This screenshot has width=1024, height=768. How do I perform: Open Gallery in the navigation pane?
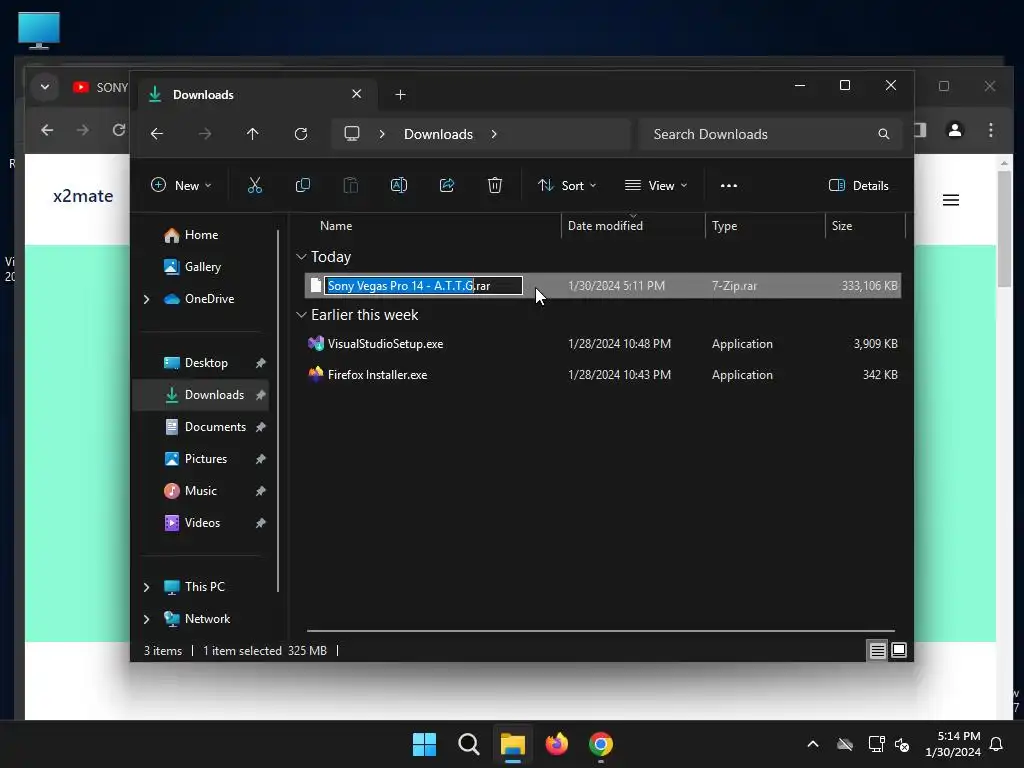tap(201, 267)
